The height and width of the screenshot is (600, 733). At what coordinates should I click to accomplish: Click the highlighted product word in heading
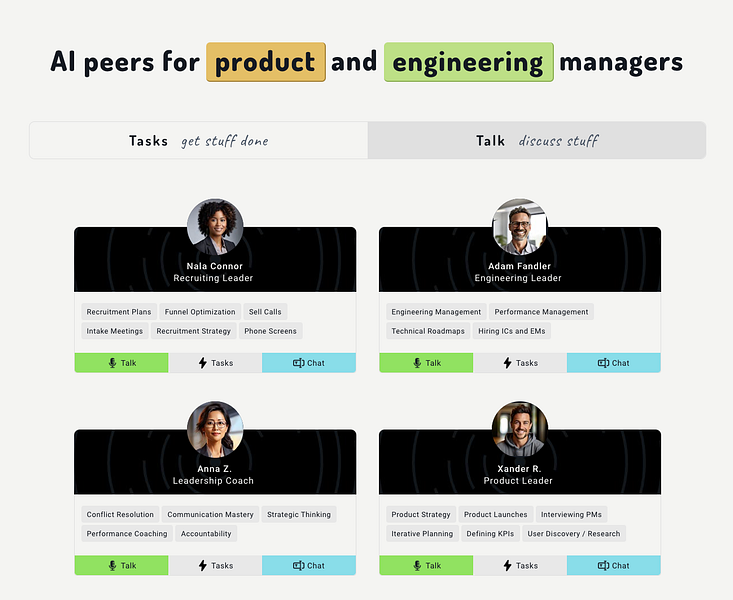(x=266, y=62)
